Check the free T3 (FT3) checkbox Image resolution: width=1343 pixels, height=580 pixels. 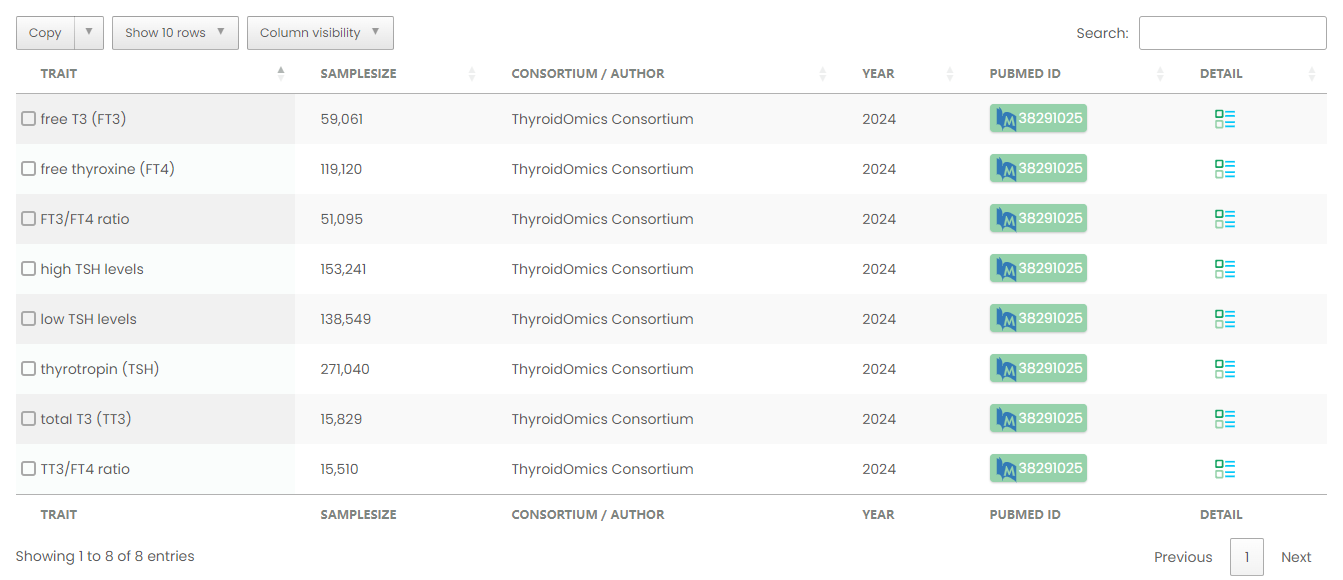pos(29,119)
